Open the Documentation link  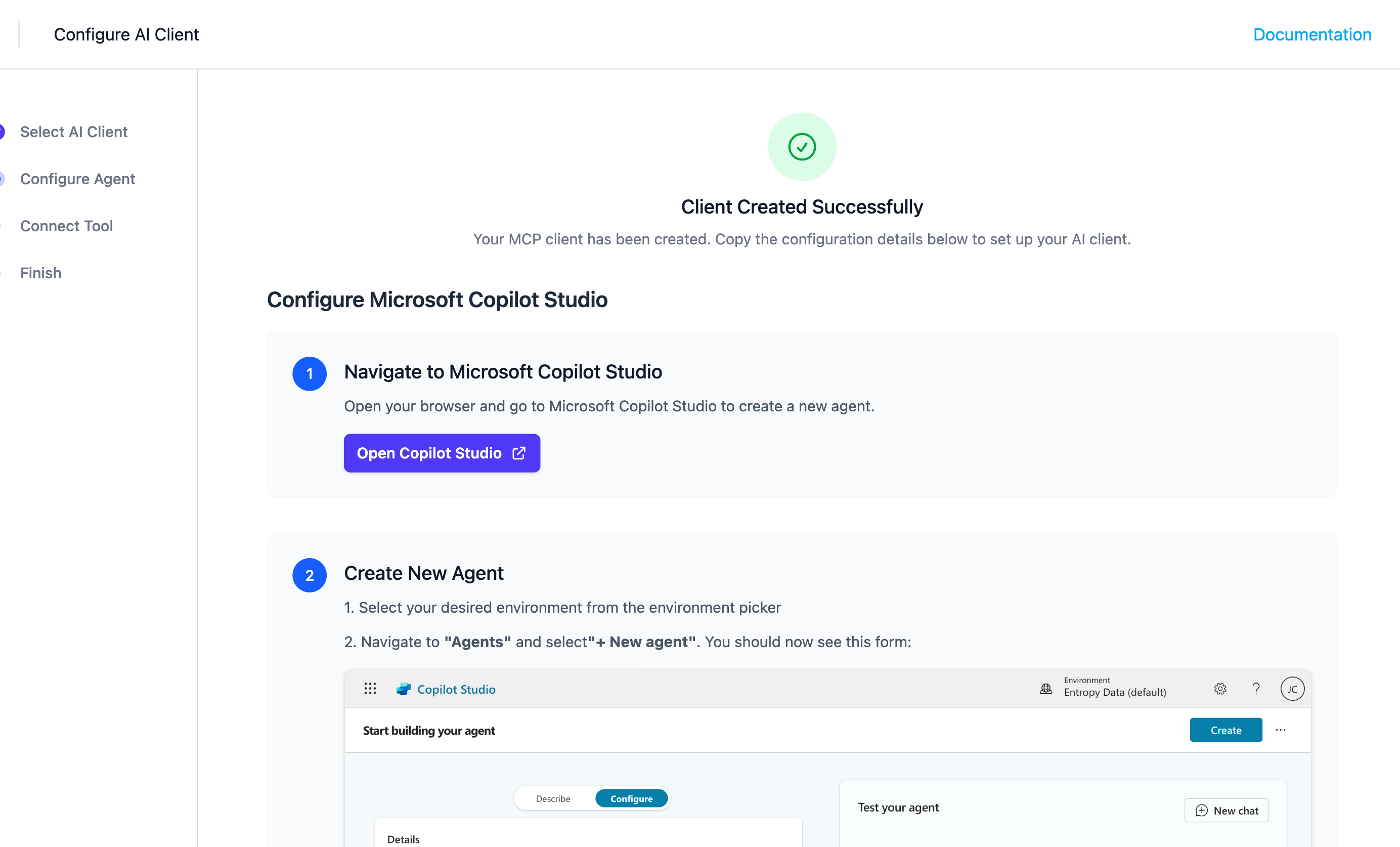(x=1312, y=34)
